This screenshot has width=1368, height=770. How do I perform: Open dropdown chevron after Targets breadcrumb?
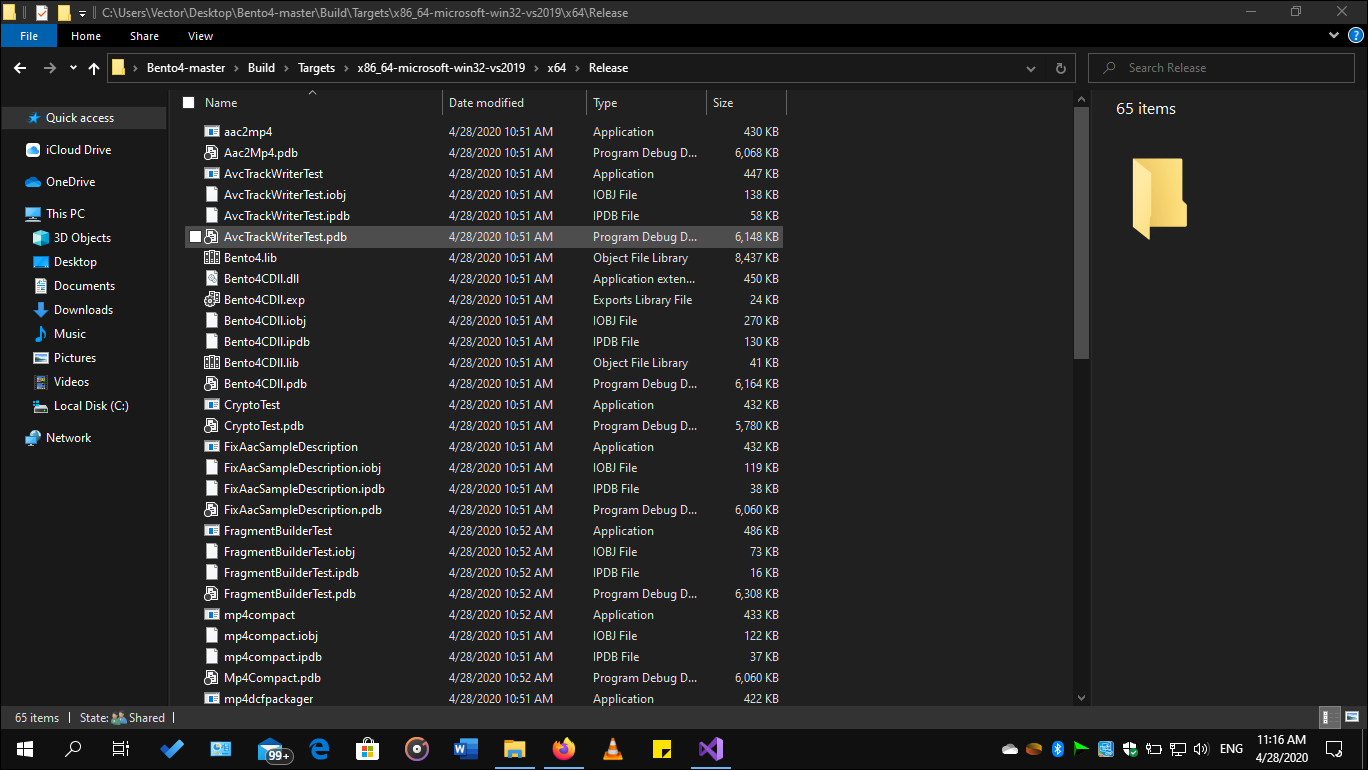pyautogui.click(x=346, y=68)
